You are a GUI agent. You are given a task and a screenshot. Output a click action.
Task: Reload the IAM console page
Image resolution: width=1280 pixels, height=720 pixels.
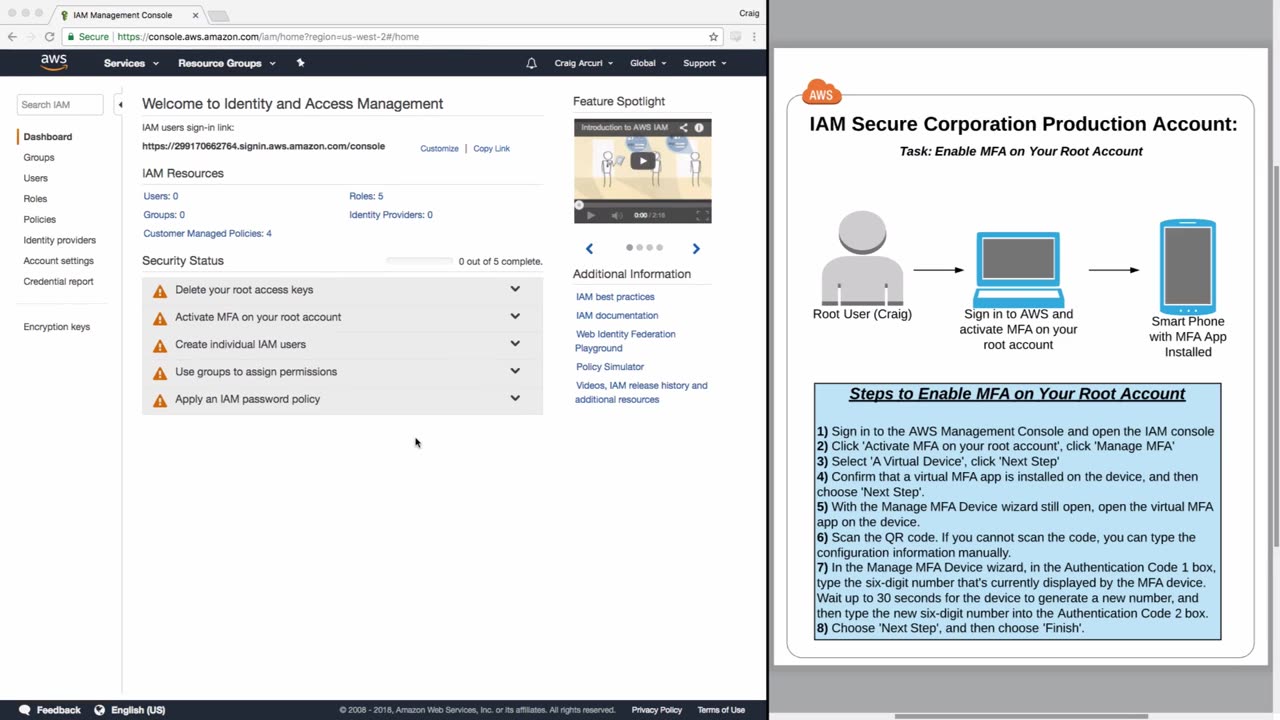tap(49, 37)
